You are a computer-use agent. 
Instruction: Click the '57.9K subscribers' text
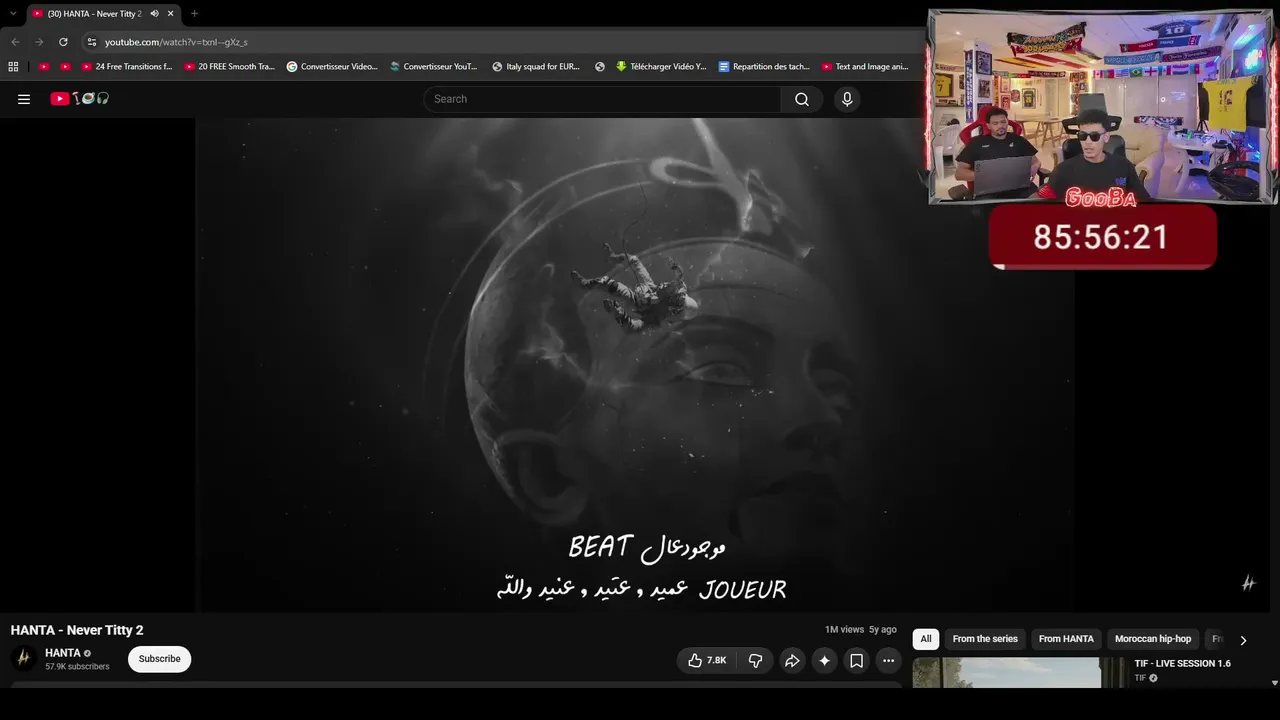pos(77,667)
